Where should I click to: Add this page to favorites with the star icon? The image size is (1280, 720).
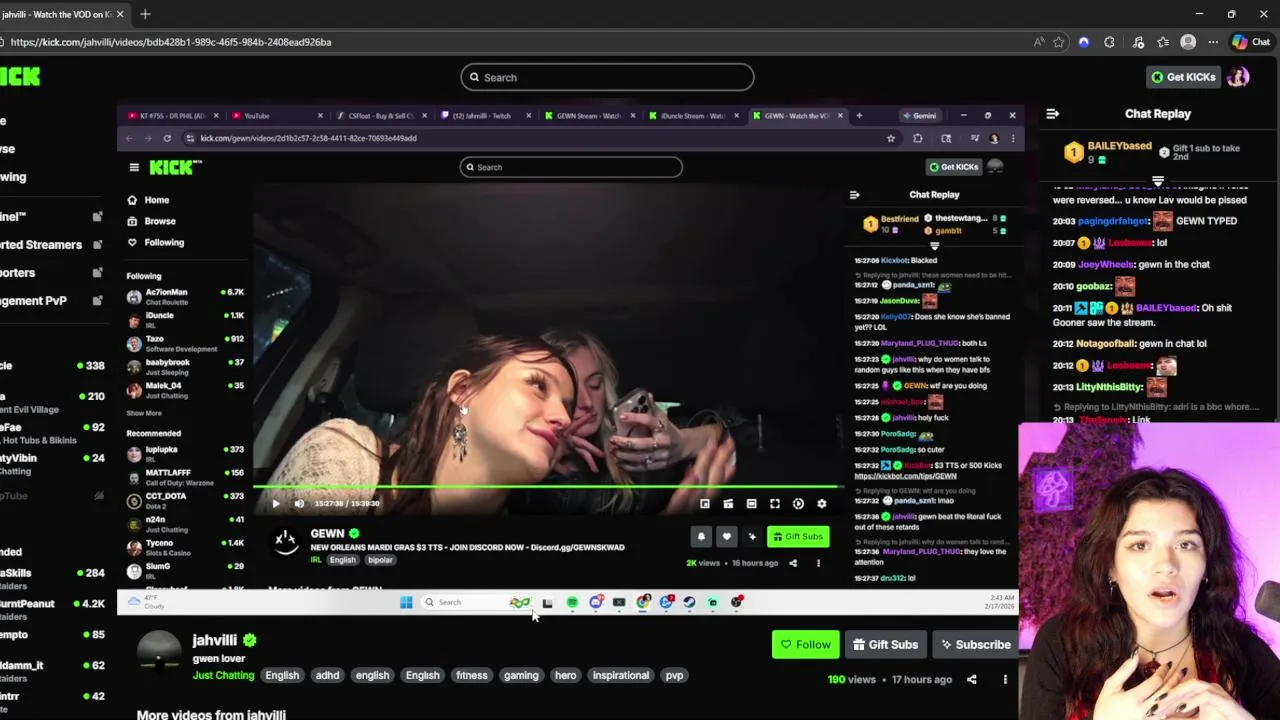[1059, 42]
